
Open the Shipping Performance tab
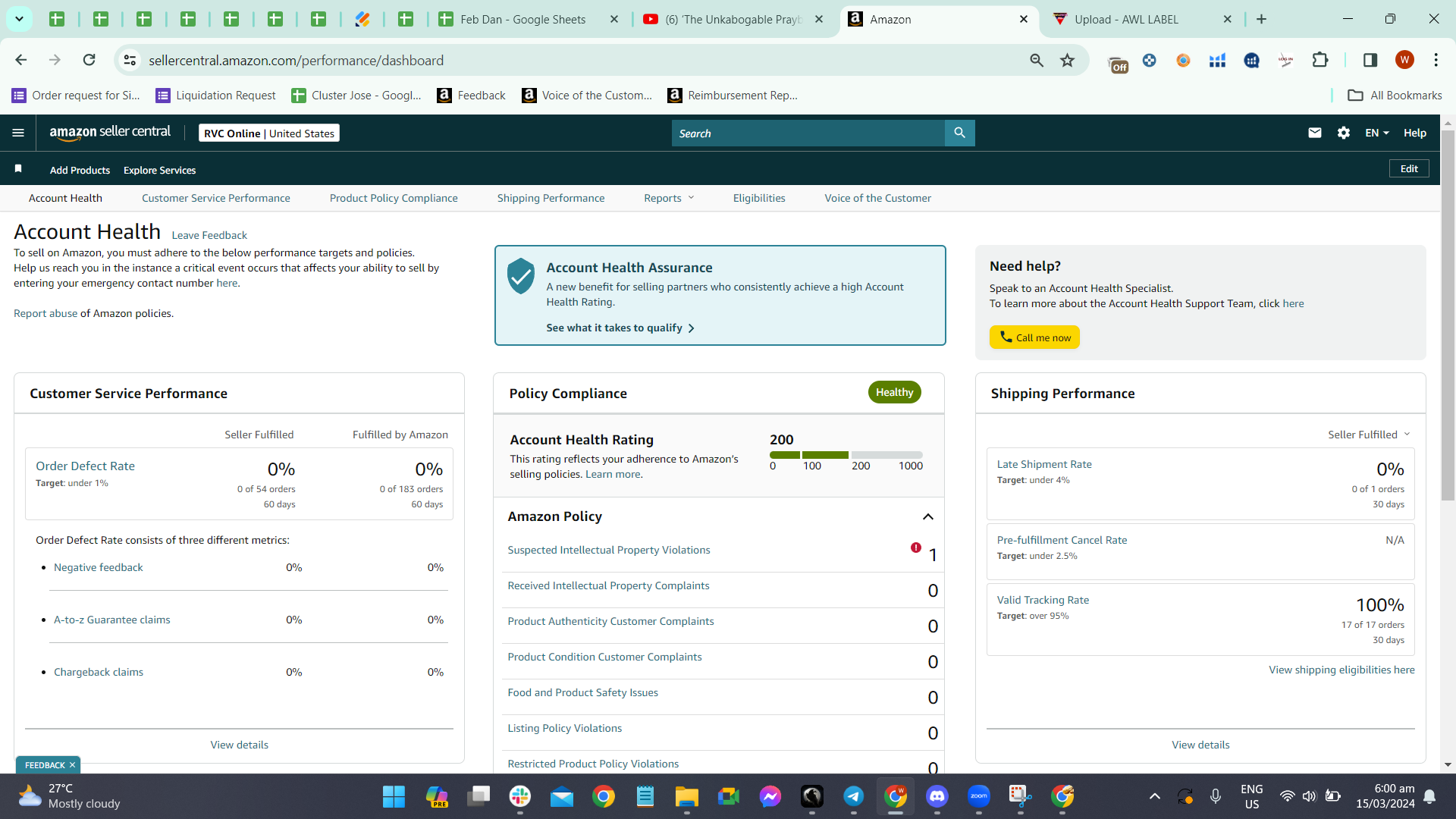click(x=551, y=198)
